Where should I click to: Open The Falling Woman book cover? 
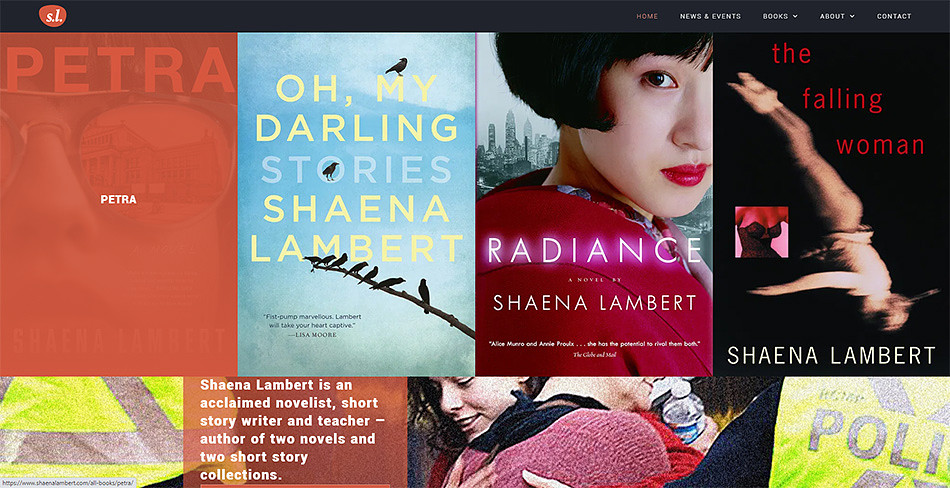coord(831,204)
